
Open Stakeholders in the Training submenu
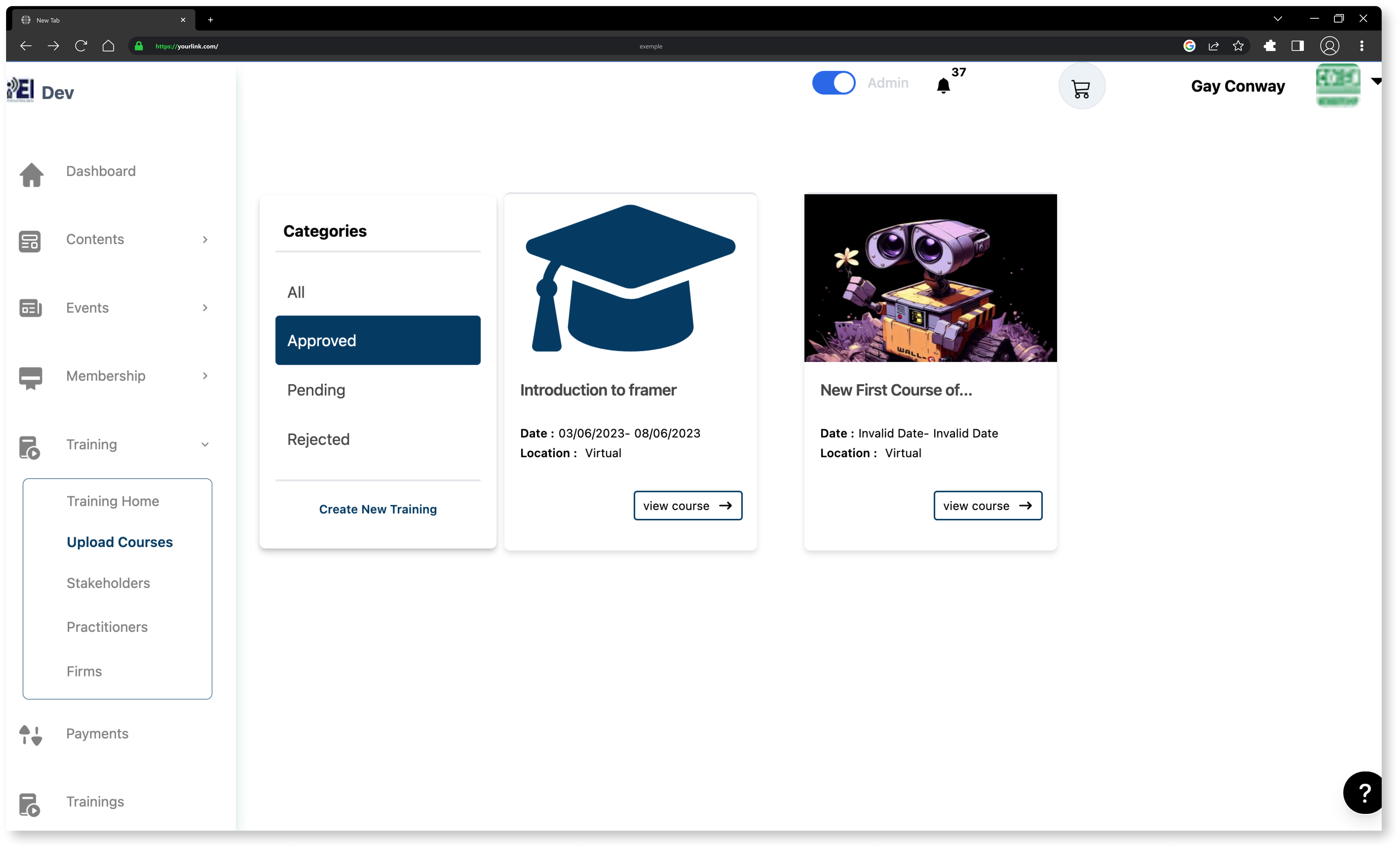[x=108, y=583]
